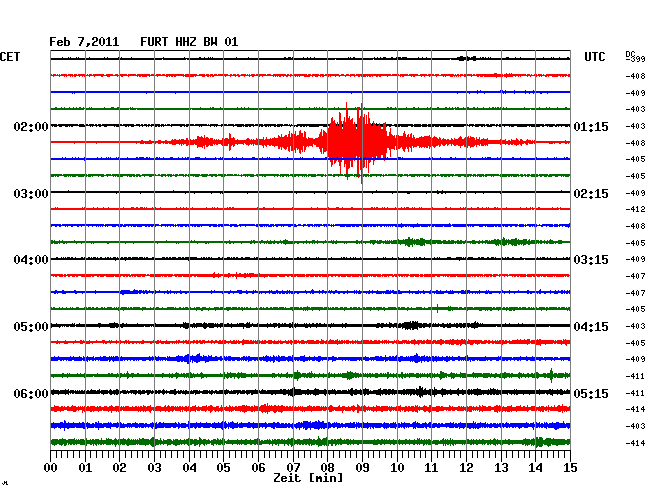650x494 pixels.
Task: Select minute tick label 13
Action: click(501, 467)
